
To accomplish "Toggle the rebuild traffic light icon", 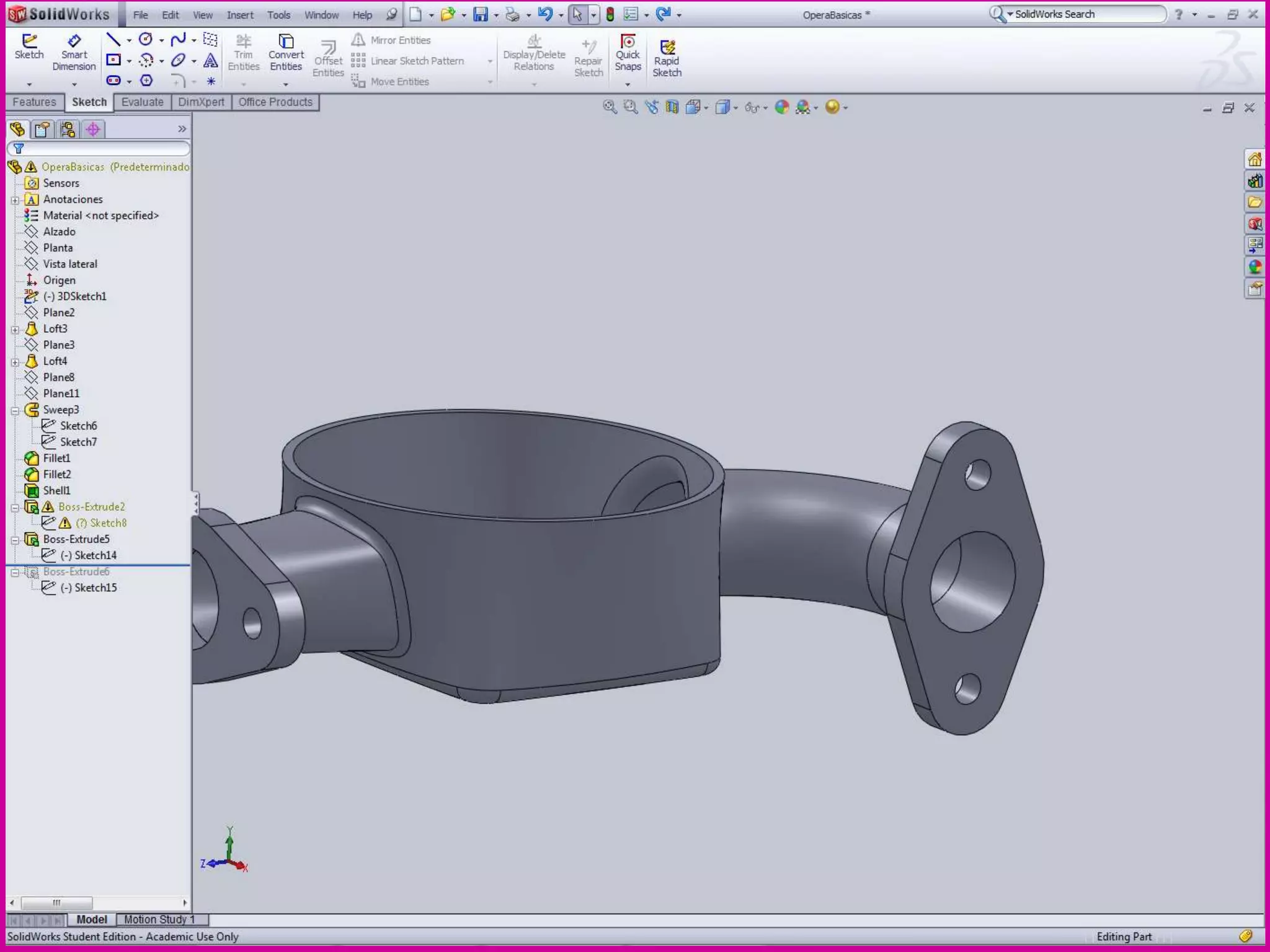I will [610, 14].
